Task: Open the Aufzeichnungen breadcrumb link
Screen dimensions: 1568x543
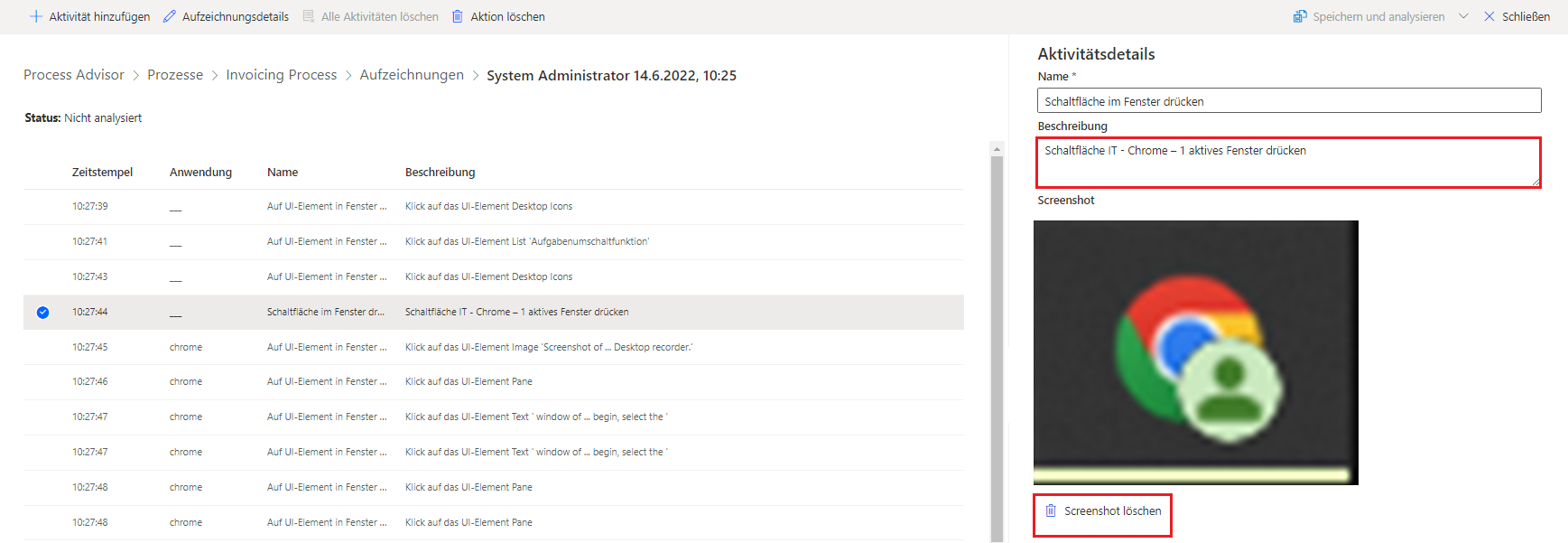Action: coord(412,75)
